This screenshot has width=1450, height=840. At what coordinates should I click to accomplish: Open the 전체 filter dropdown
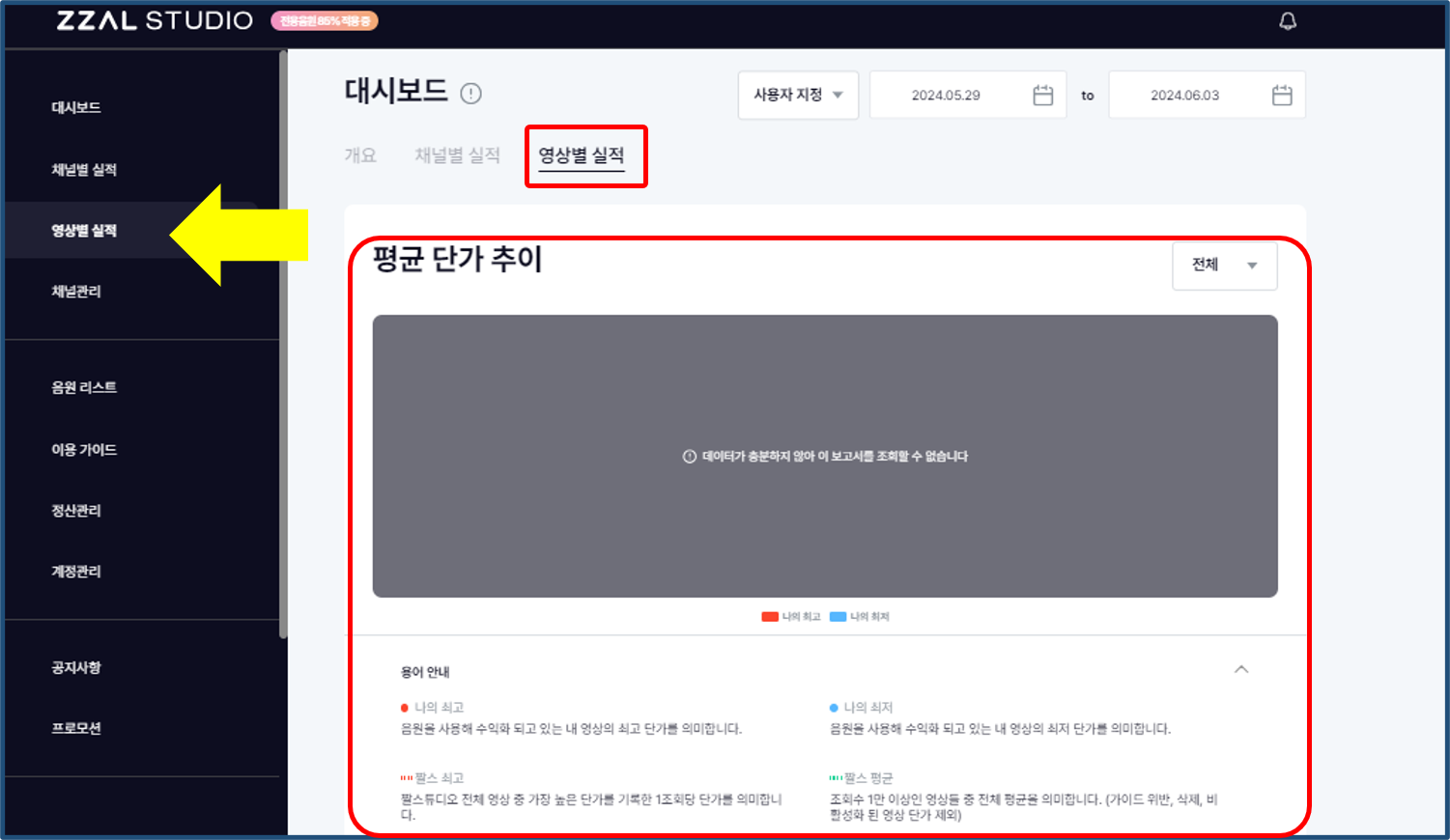point(1224,266)
